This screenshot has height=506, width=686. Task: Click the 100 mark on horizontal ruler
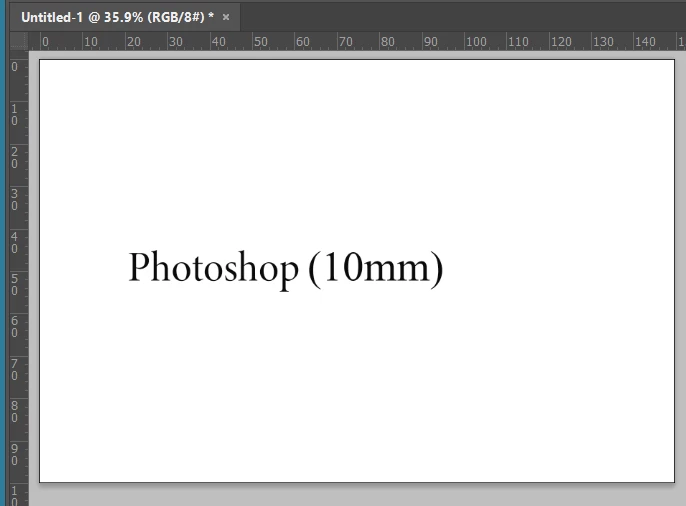click(476, 42)
